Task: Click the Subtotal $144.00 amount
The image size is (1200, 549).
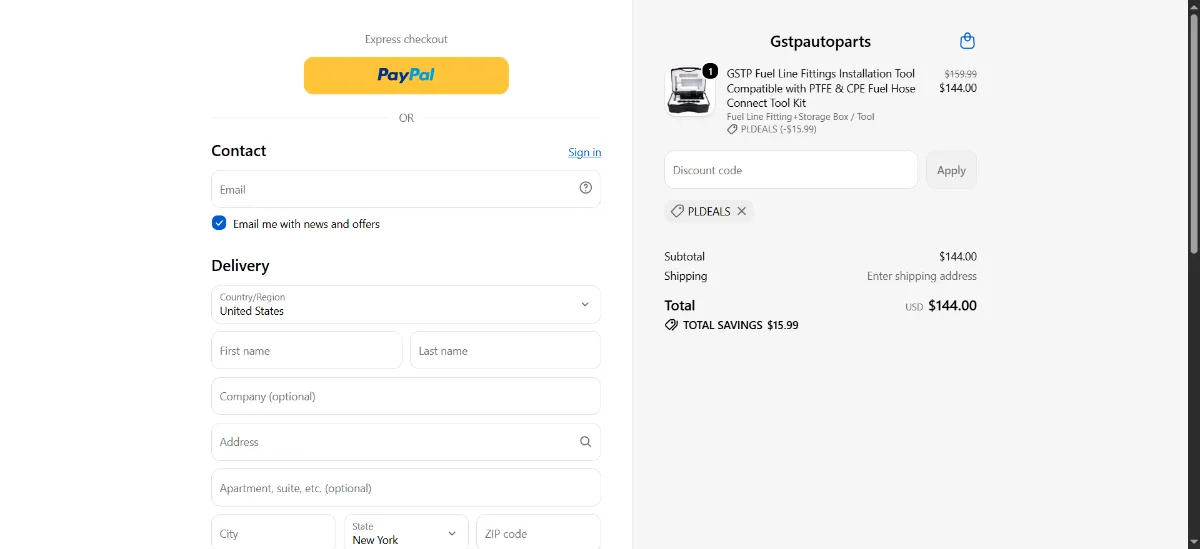Action: click(958, 256)
